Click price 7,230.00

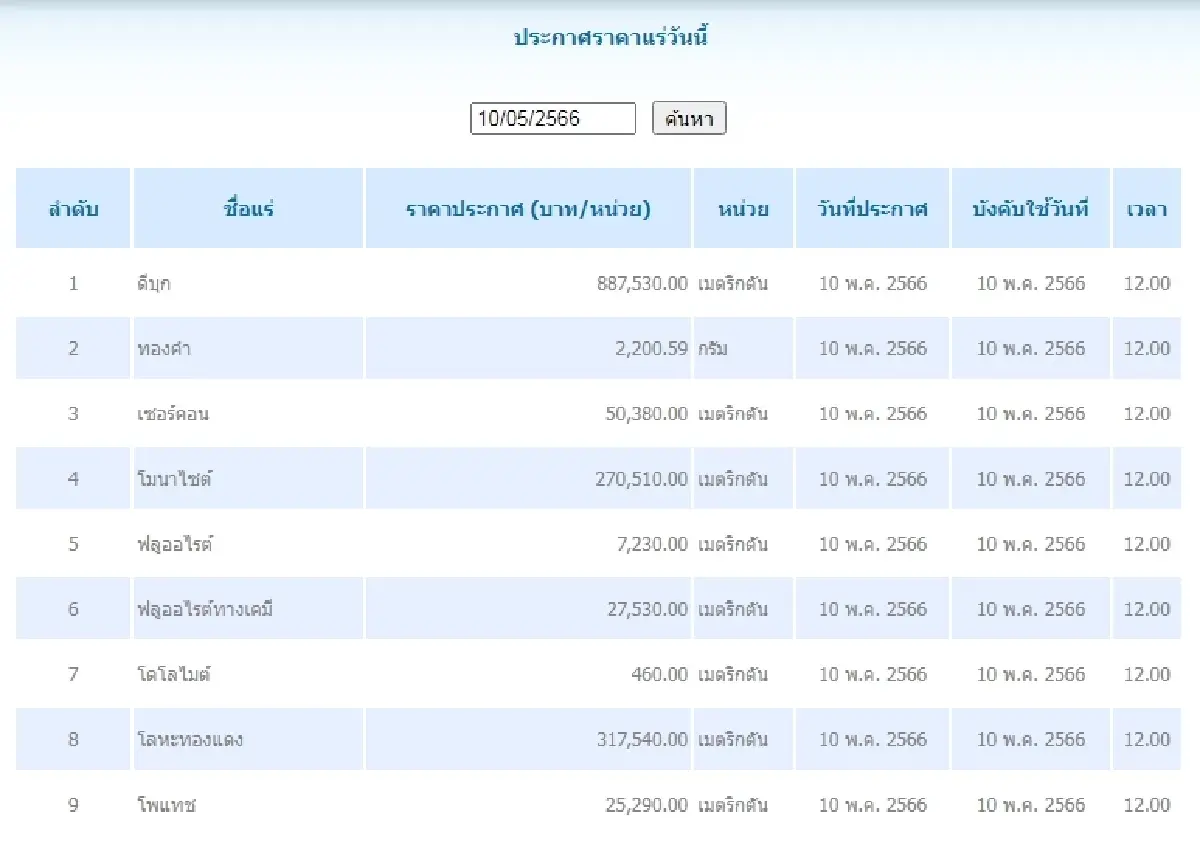coord(652,544)
